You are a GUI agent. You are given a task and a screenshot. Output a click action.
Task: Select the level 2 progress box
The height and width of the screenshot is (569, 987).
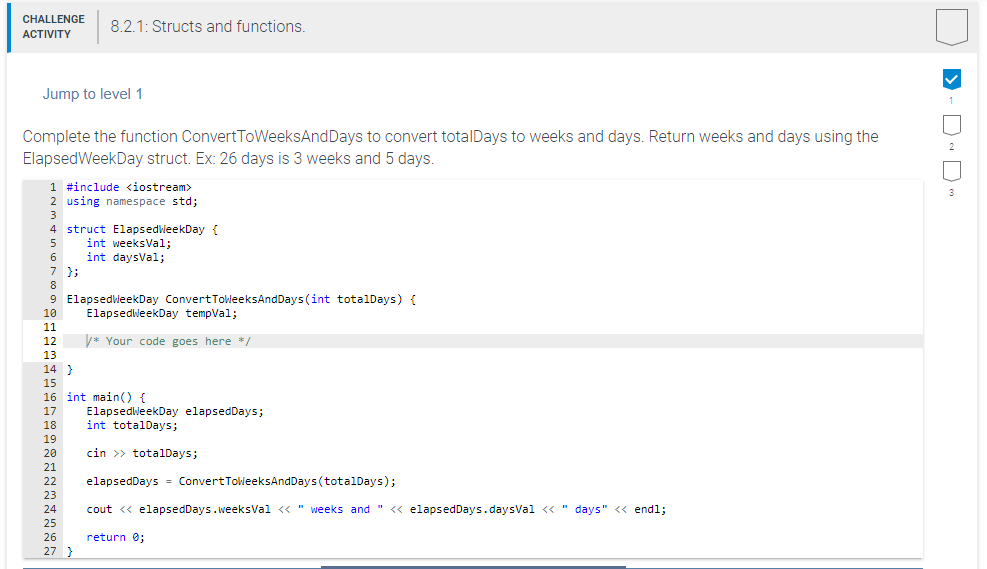(951, 125)
